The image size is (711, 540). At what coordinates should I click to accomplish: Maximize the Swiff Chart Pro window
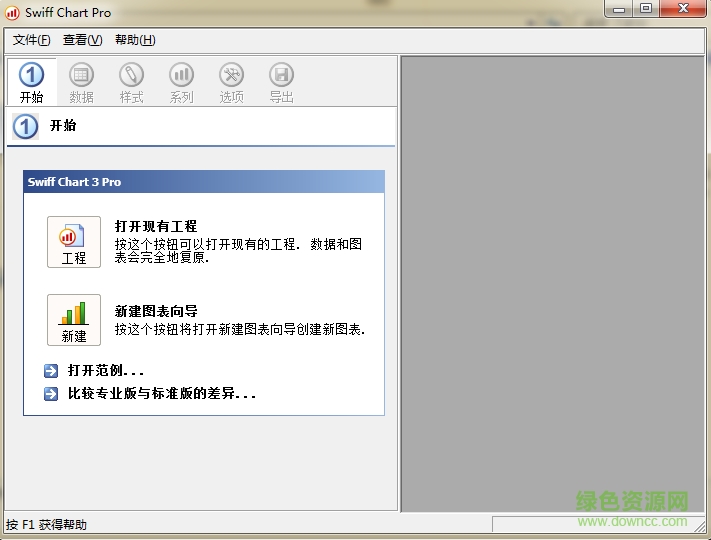click(x=646, y=9)
